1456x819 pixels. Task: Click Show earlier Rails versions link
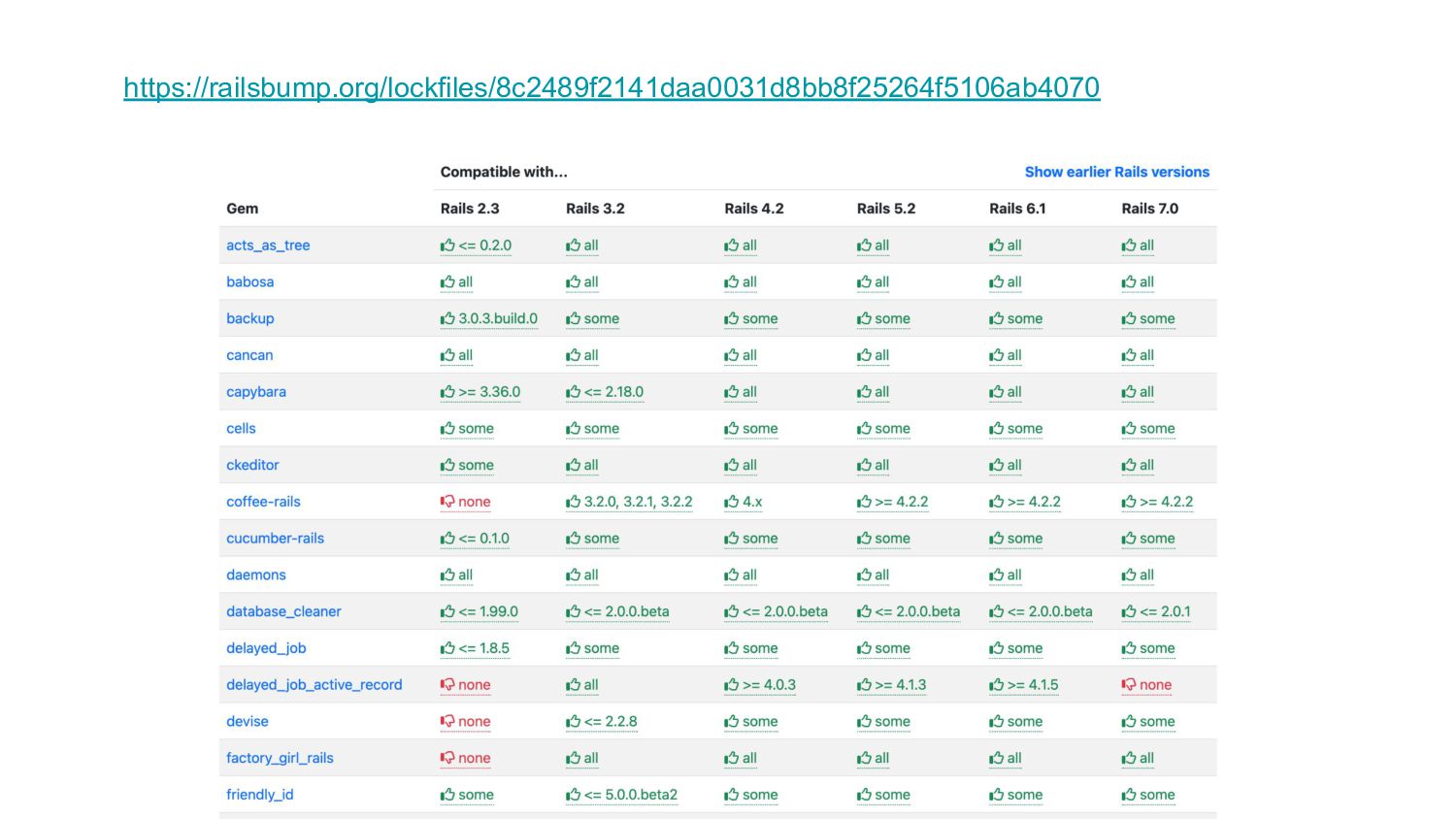[x=1117, y=172]
